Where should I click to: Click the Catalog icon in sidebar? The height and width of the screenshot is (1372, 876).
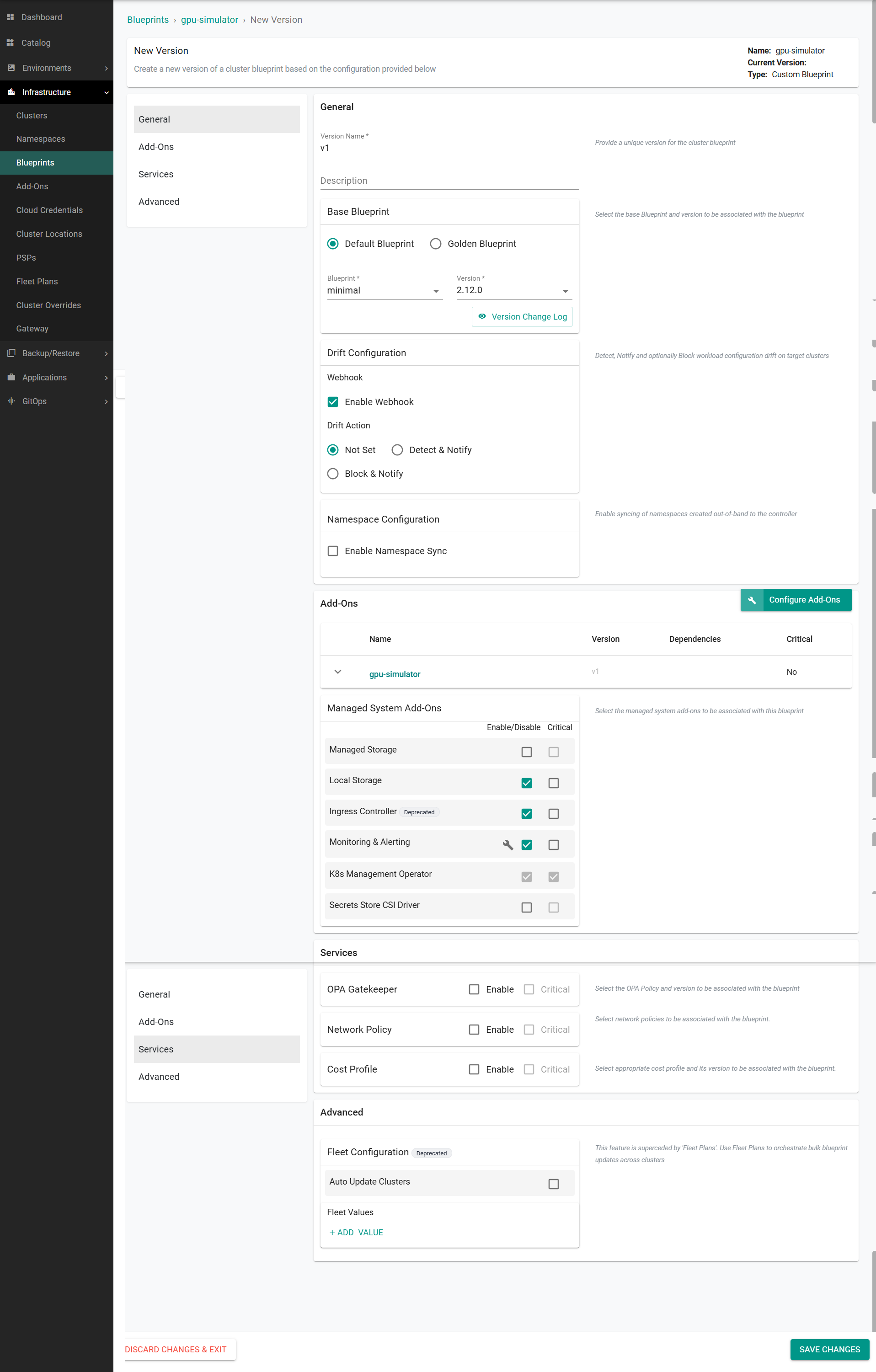click(x=10, y=43)
